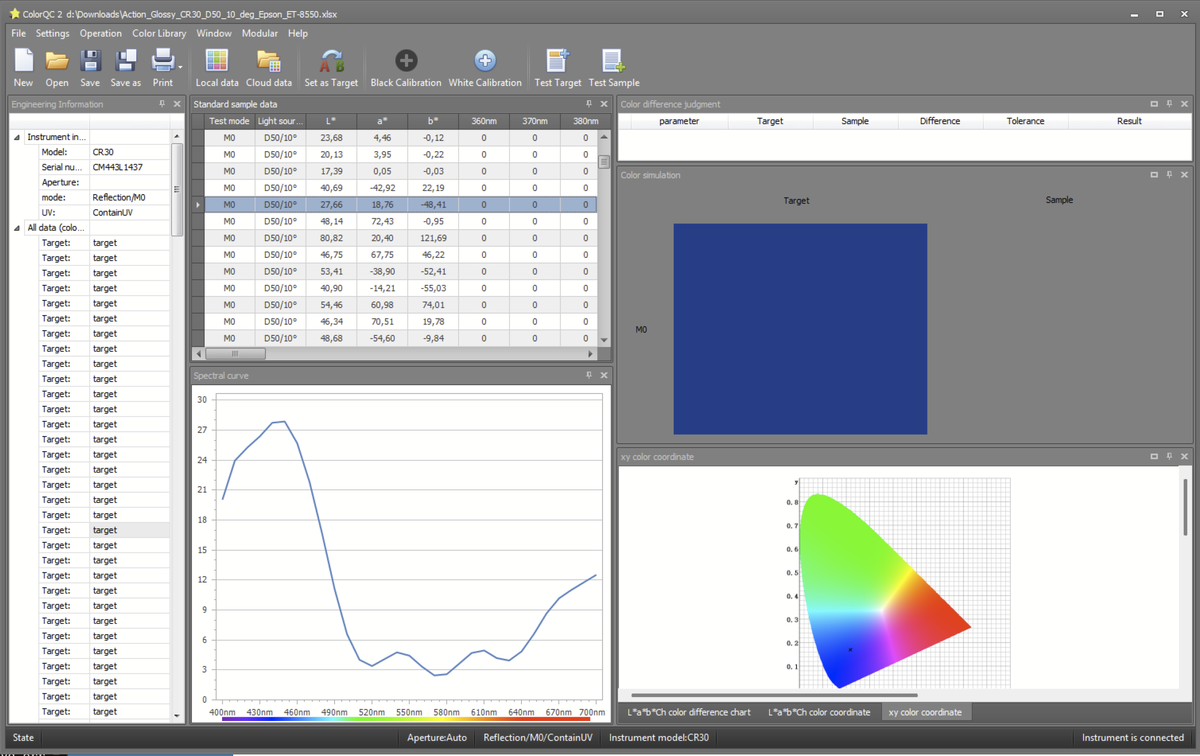Screen dimensions: 1200x756
Task: Toggle pin on the Spectral curve panel
Action: point(588,375)
